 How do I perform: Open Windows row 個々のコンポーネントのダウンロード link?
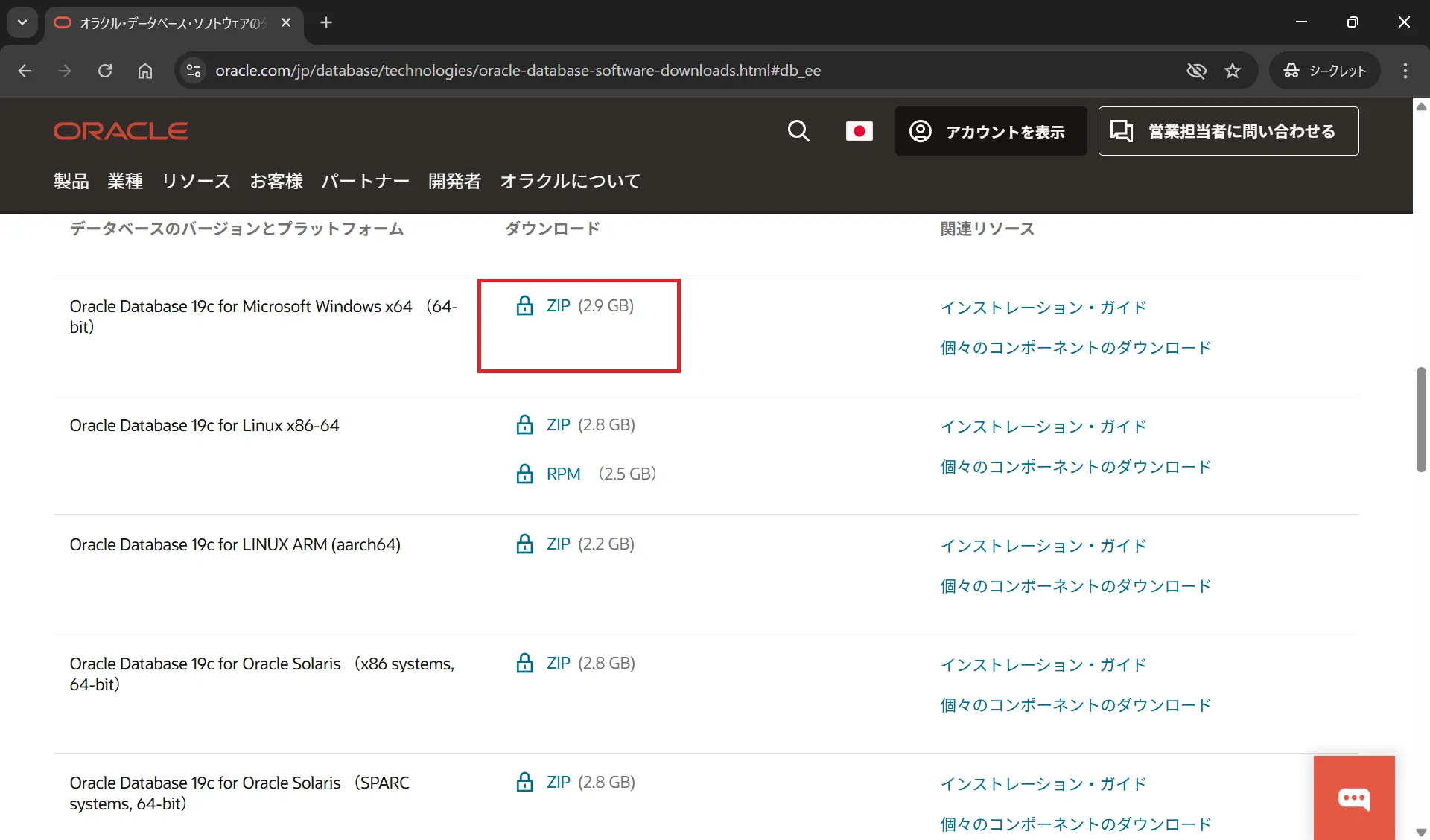pyautogui.click(x=1075, y=348)
